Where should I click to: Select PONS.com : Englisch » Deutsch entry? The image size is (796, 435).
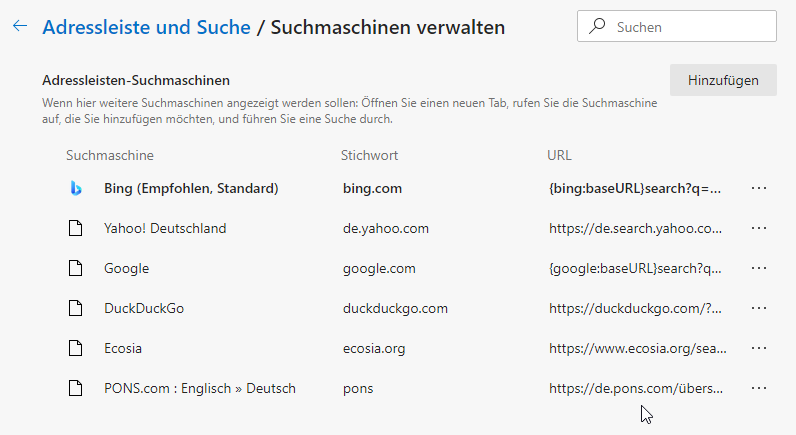pos(200,388)
